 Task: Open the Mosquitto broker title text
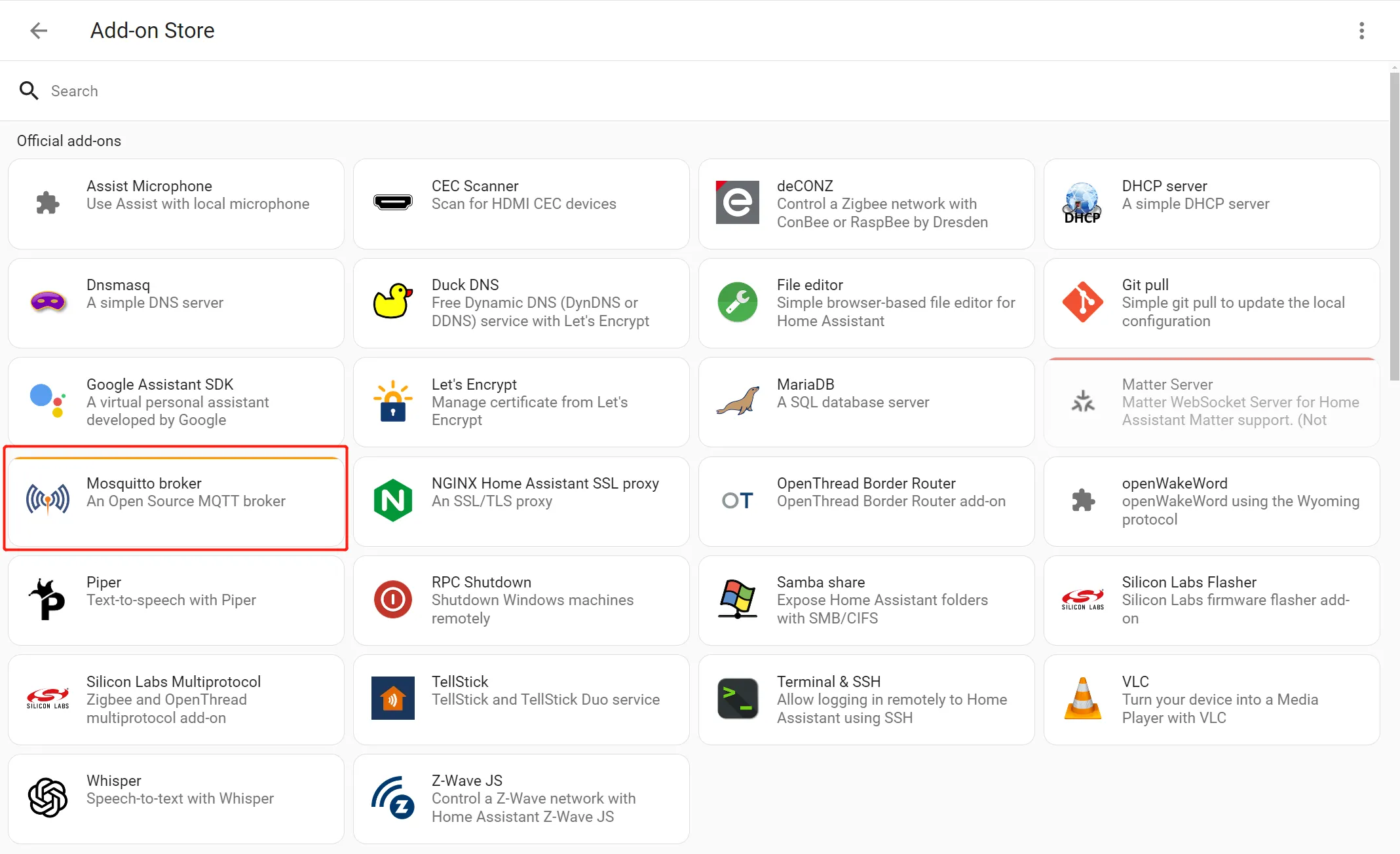(144, 483)
